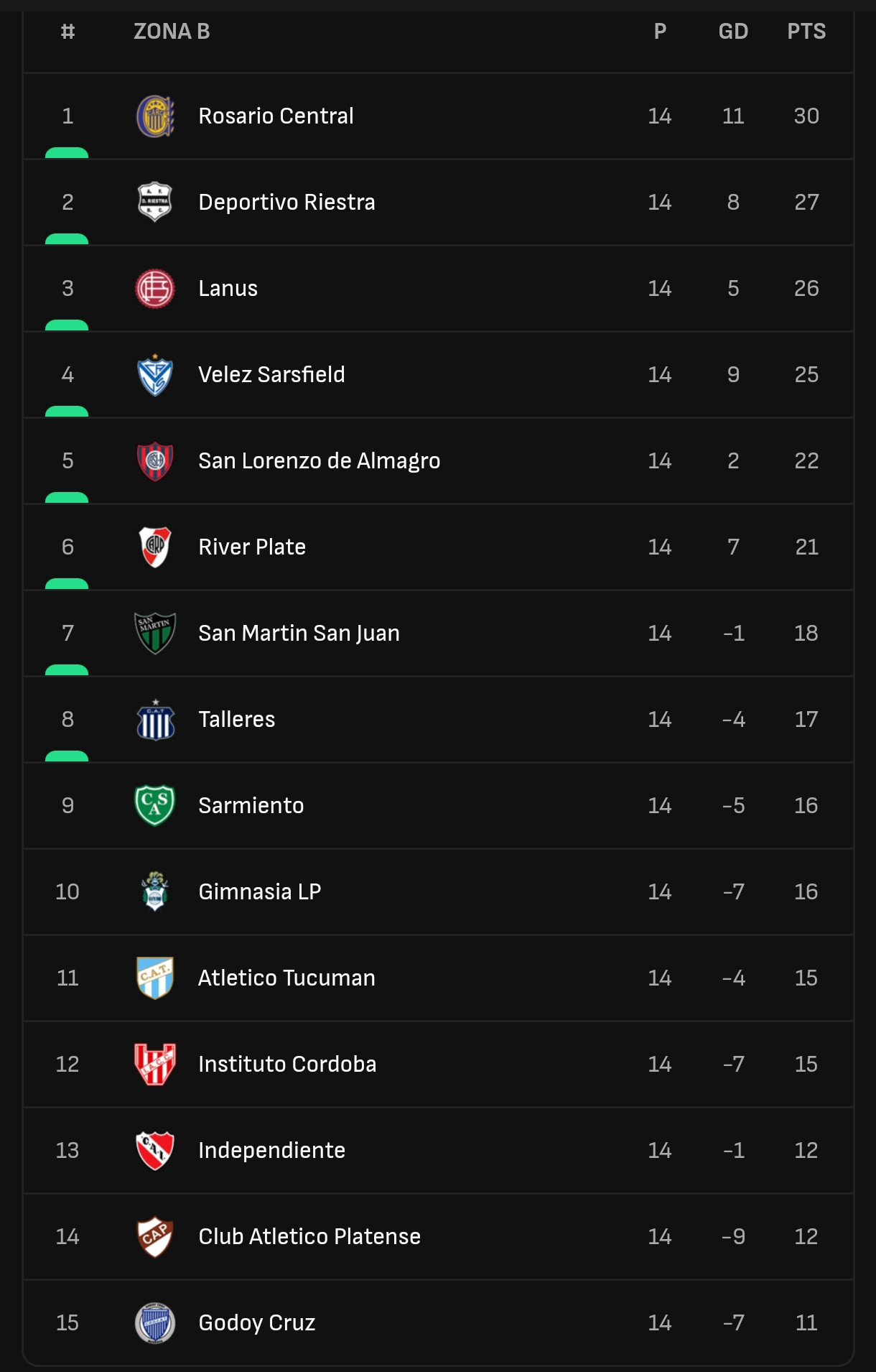This screenshot has height=1372, width=876.
Task: Open Club Atletico Platense team page
Action: pos(309,1237)
